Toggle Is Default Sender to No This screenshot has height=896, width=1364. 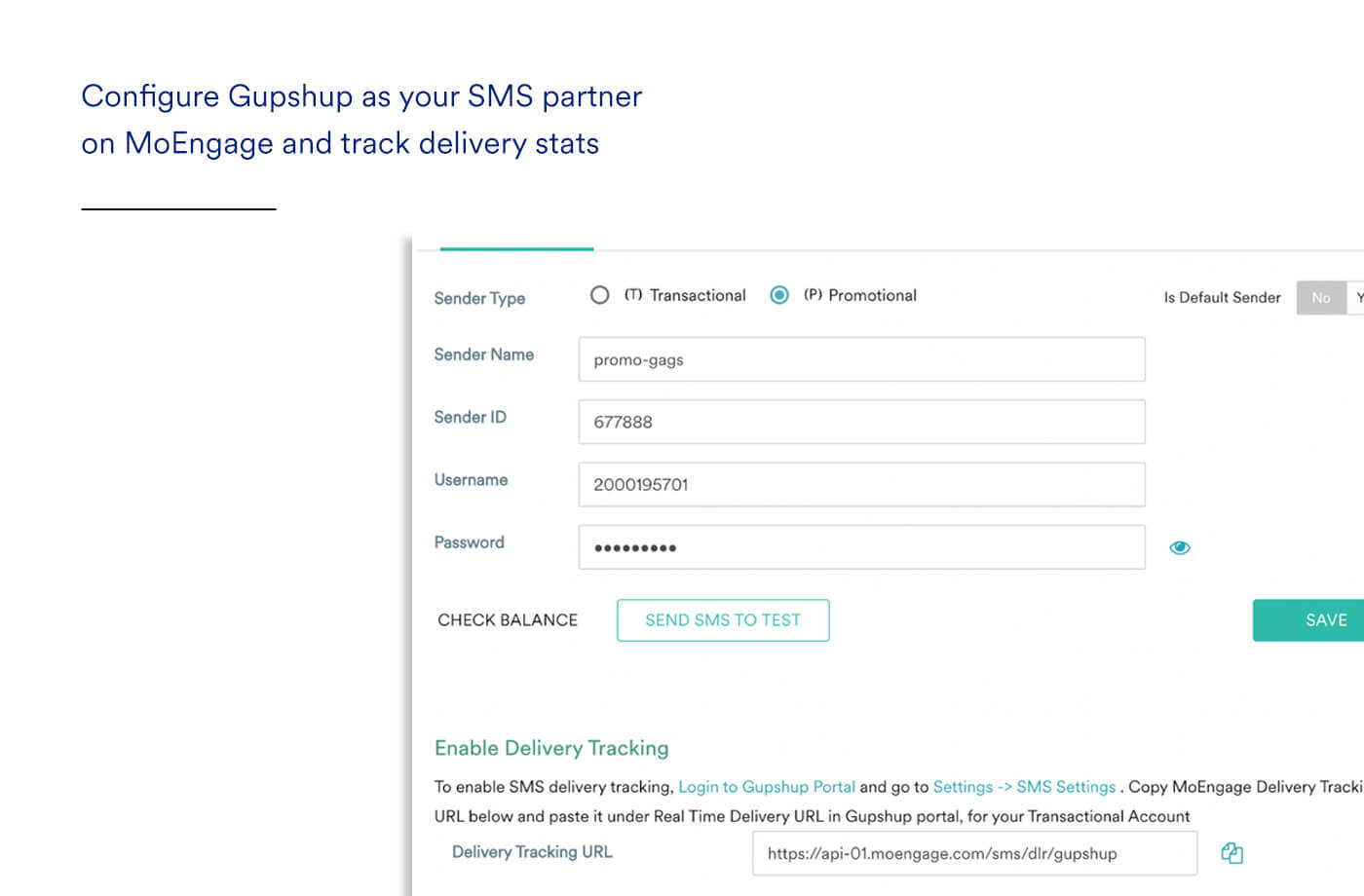[x=1321, y=298]
